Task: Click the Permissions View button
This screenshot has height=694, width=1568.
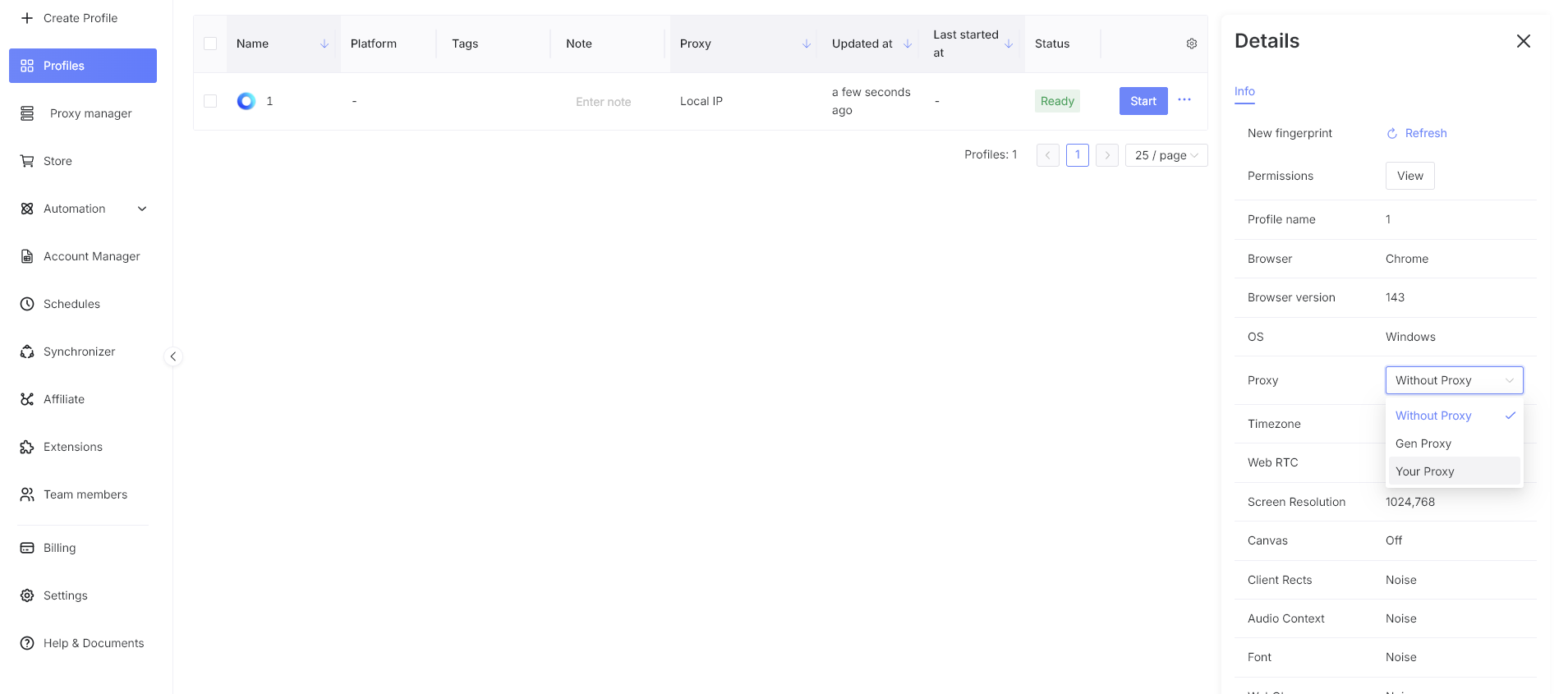Action: click(1409, 176)
